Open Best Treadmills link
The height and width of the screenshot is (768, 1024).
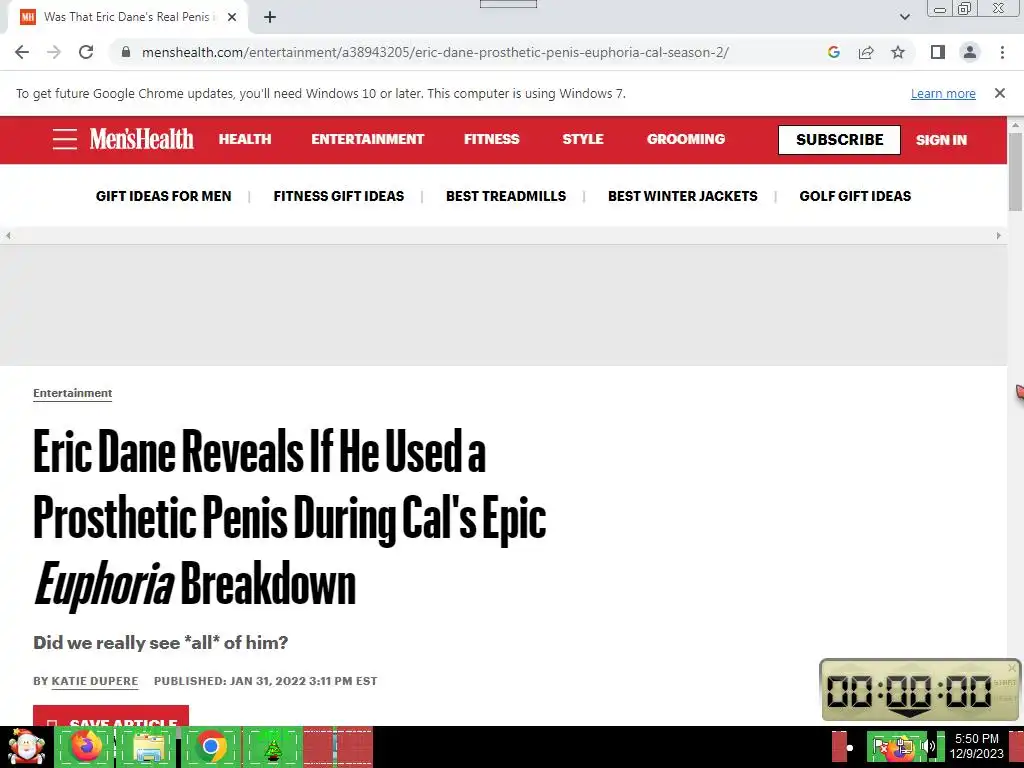click(x=506, y=196)
